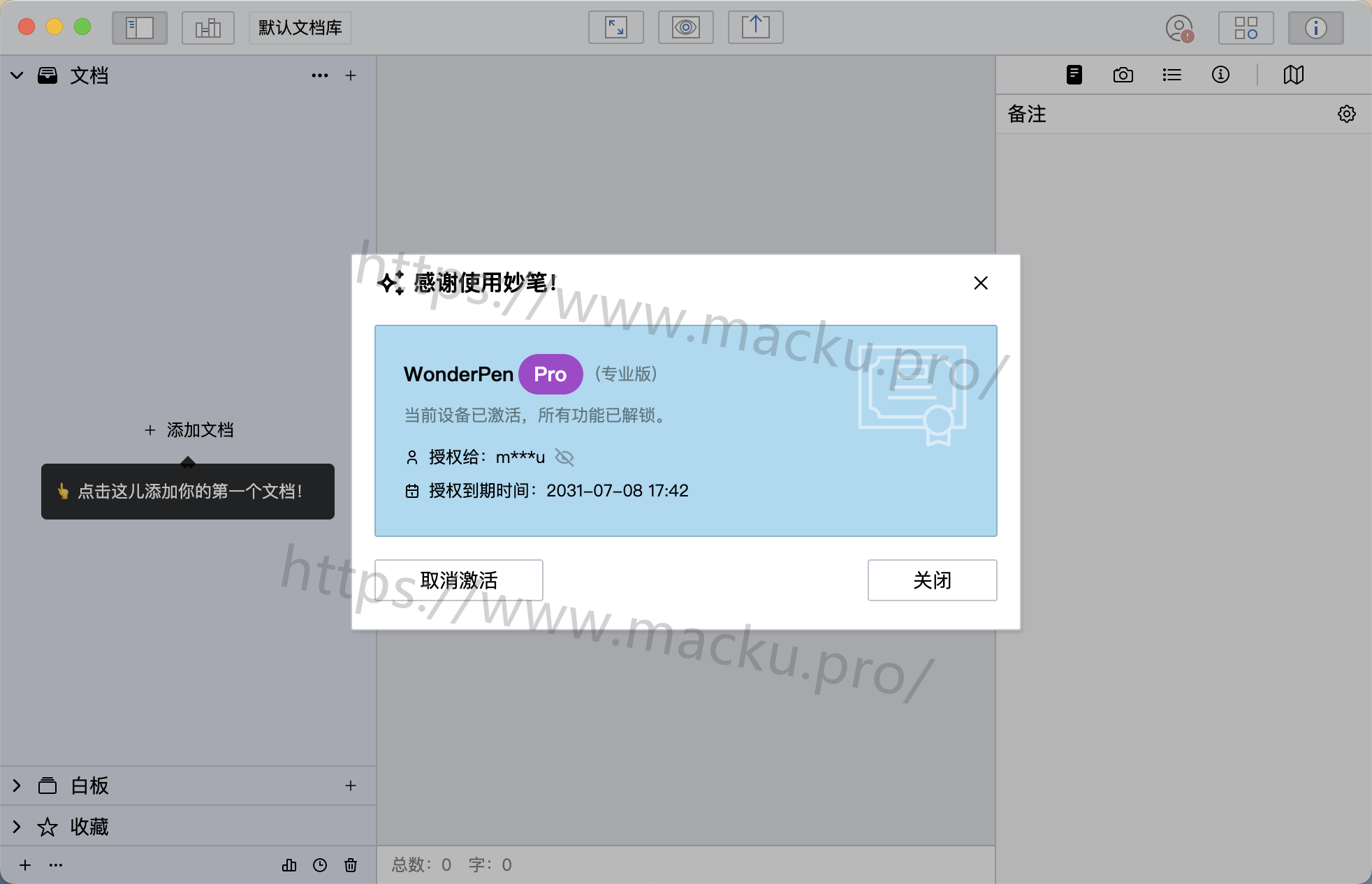Open bottom-bar statistics chart icon

289,865
